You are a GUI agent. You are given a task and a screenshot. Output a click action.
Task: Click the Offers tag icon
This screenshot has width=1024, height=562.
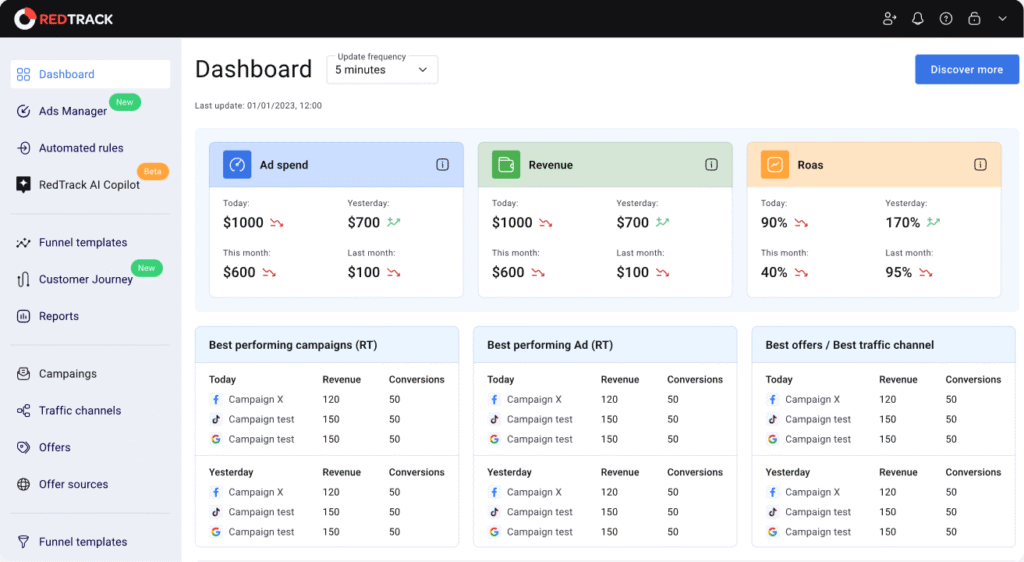coord(24,447)
